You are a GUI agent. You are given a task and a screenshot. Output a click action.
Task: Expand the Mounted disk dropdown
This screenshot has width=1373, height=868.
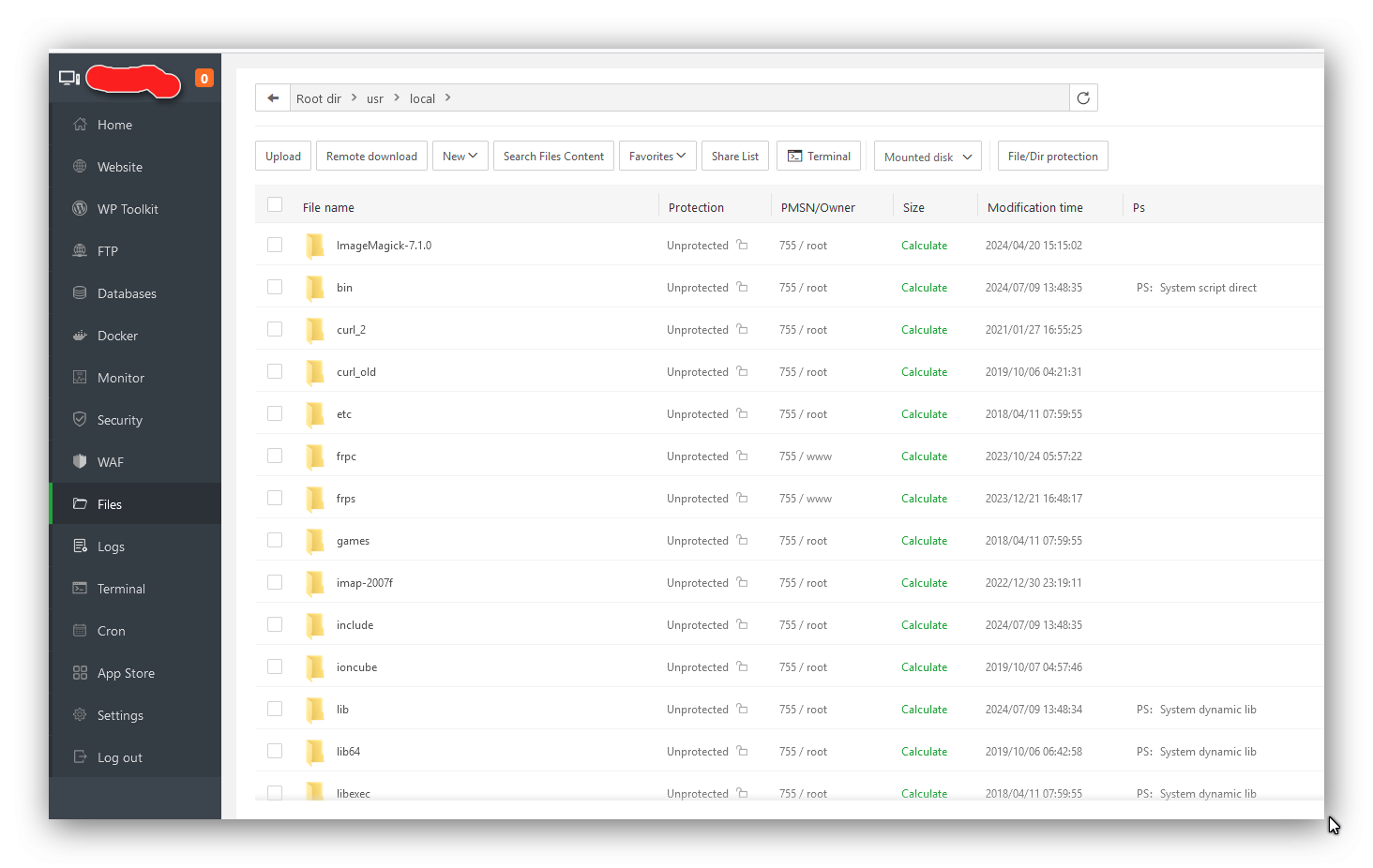pyautogui.click(x=928, y=157)
